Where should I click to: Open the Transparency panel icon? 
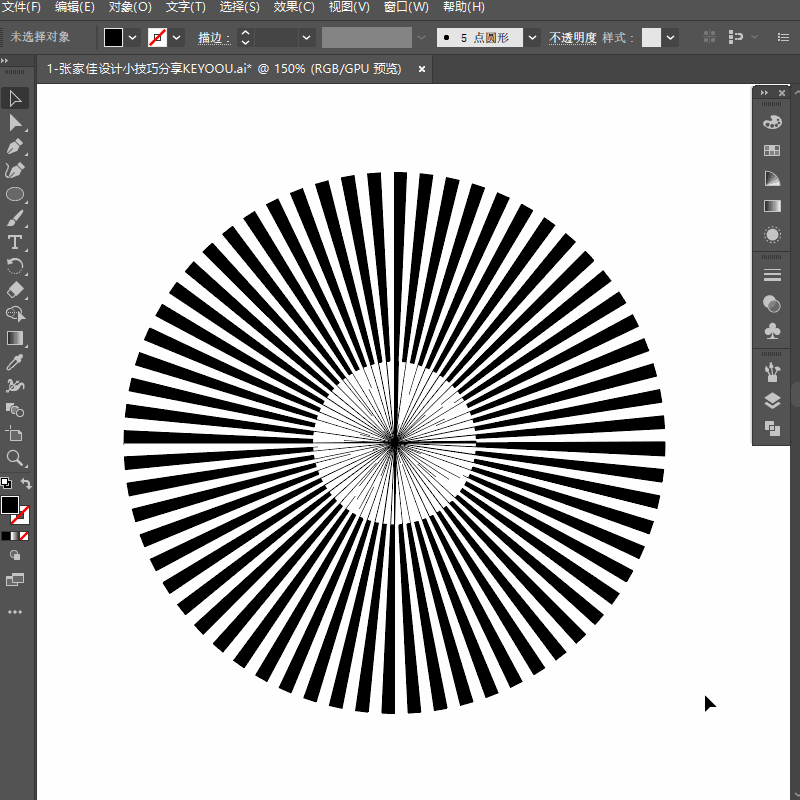coord(772,304)
